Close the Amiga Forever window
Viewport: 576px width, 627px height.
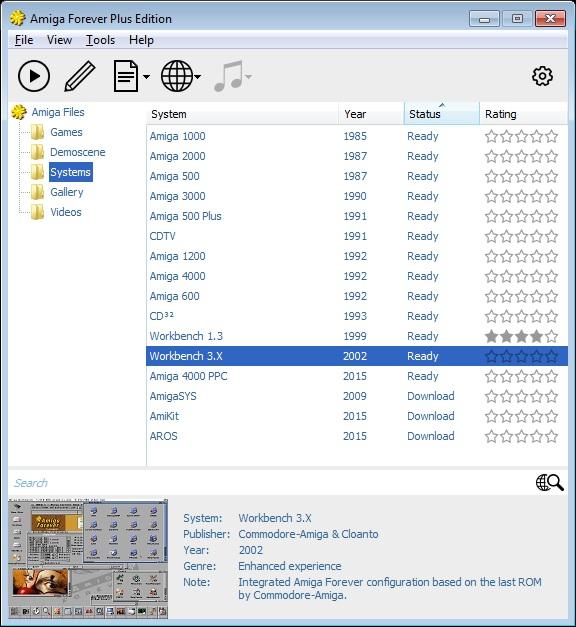pyautogui.click(x=550, y=19)
